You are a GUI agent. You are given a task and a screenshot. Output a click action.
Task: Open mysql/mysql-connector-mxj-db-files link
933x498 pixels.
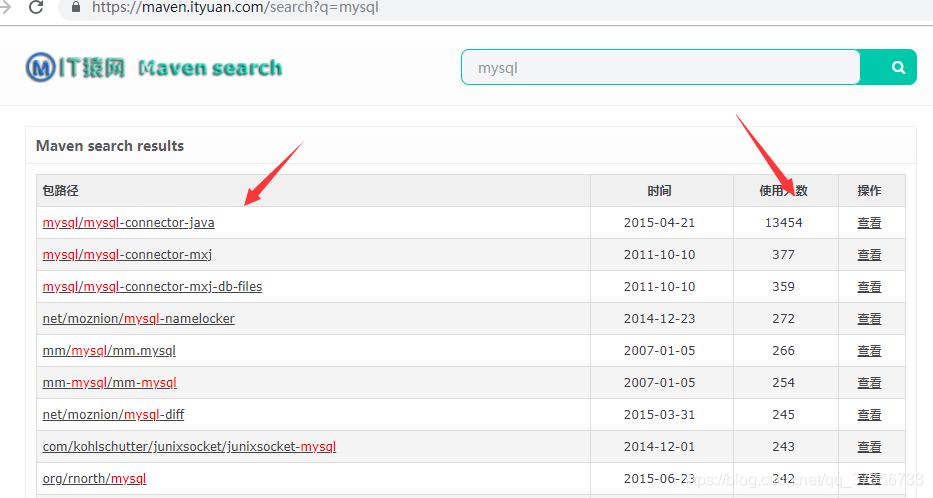[x=152, y=287]
